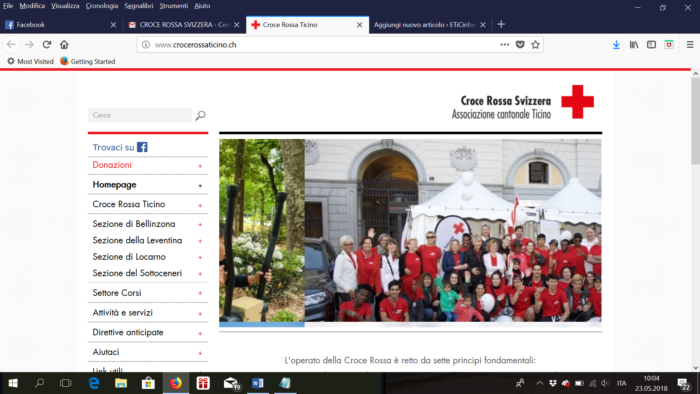Click the slideshow progress bar under the photo

click(410, 325)
